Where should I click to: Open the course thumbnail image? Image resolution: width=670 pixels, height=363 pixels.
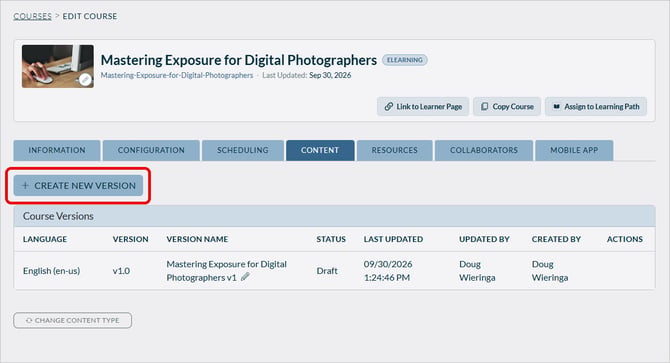58,66
